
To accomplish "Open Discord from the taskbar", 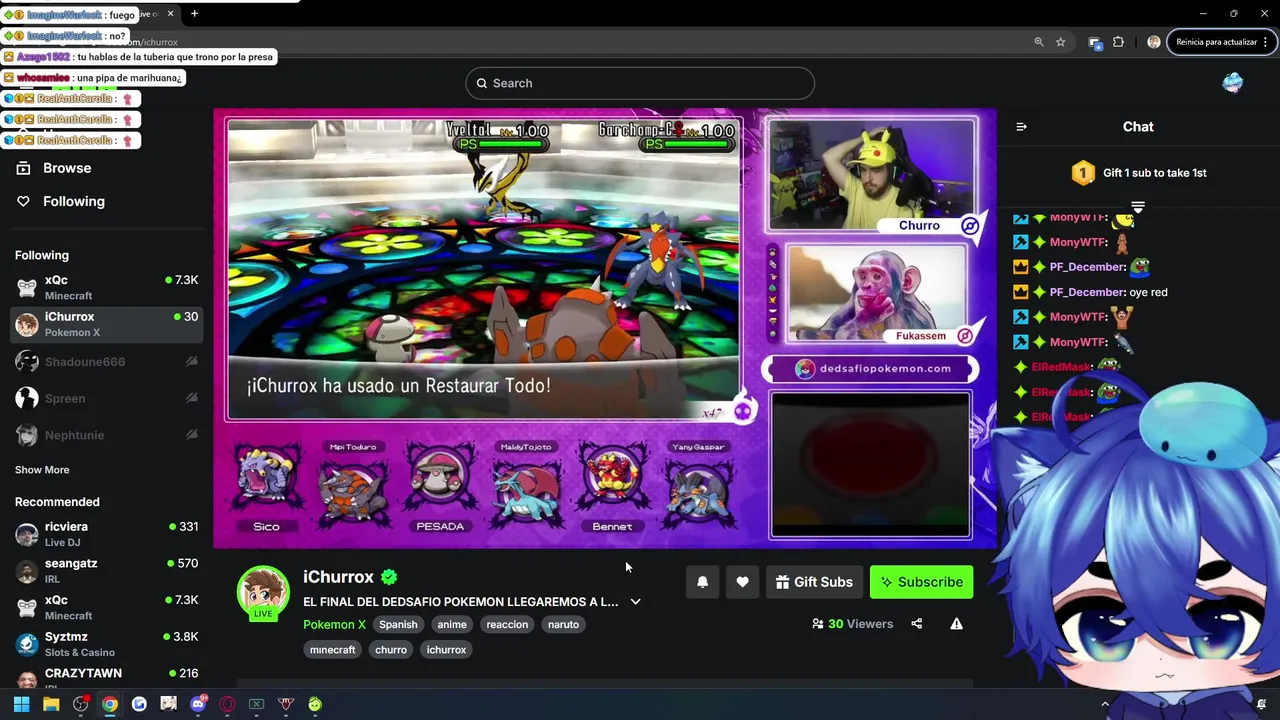I will click(198, 705).
